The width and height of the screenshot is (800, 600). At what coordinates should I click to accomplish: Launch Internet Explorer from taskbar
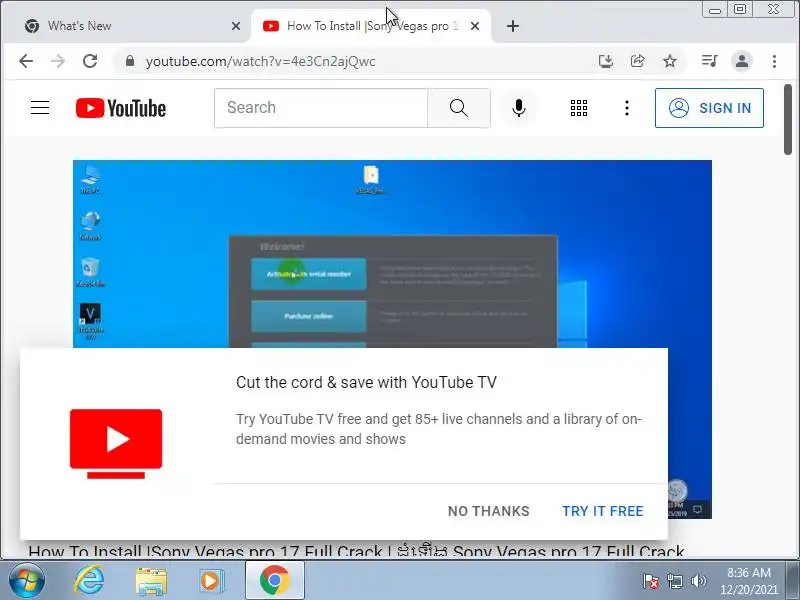click(x=89, y=581)
